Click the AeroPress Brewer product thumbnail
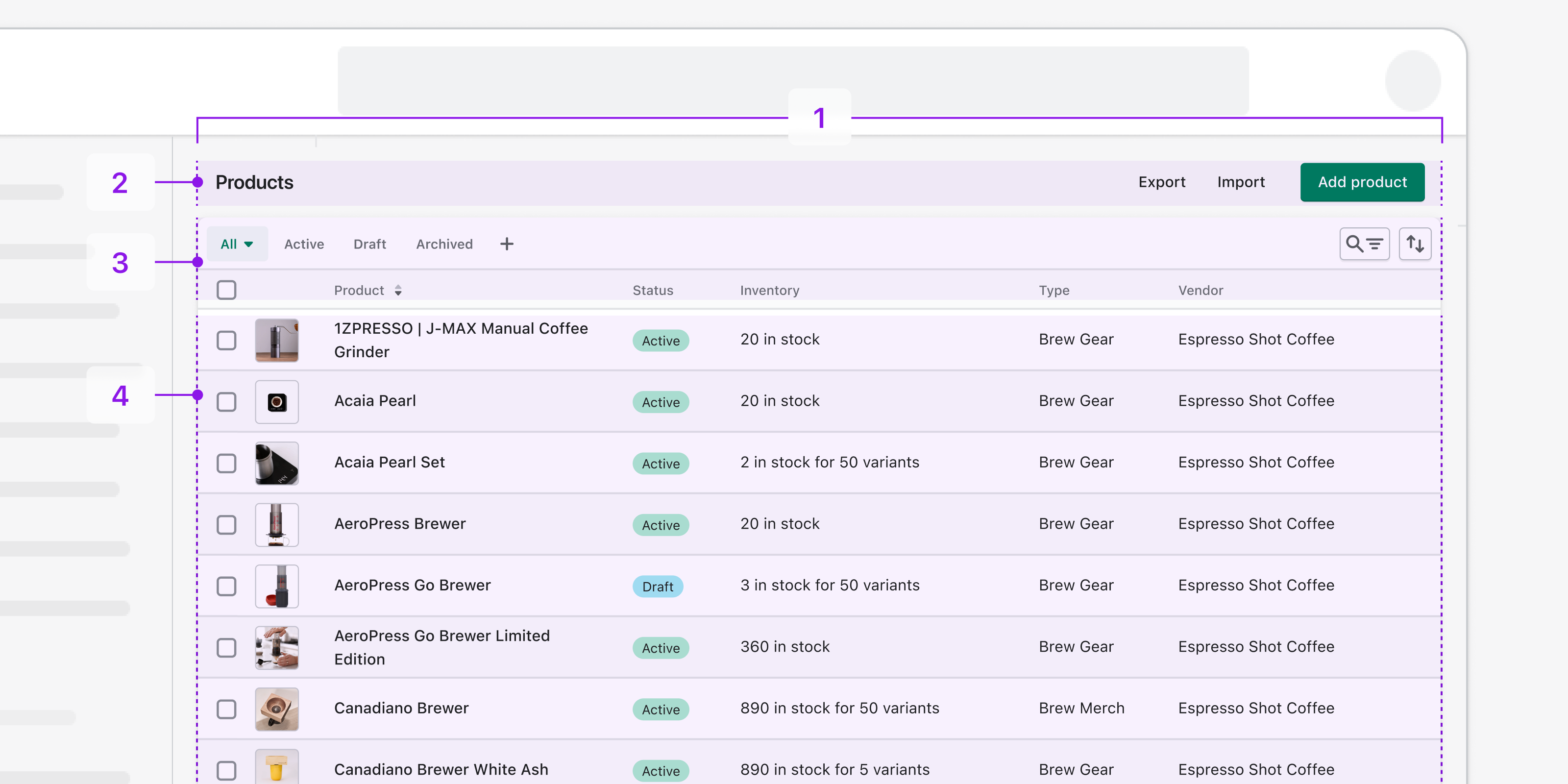1568x784 pixels. [x=277, y=524]
